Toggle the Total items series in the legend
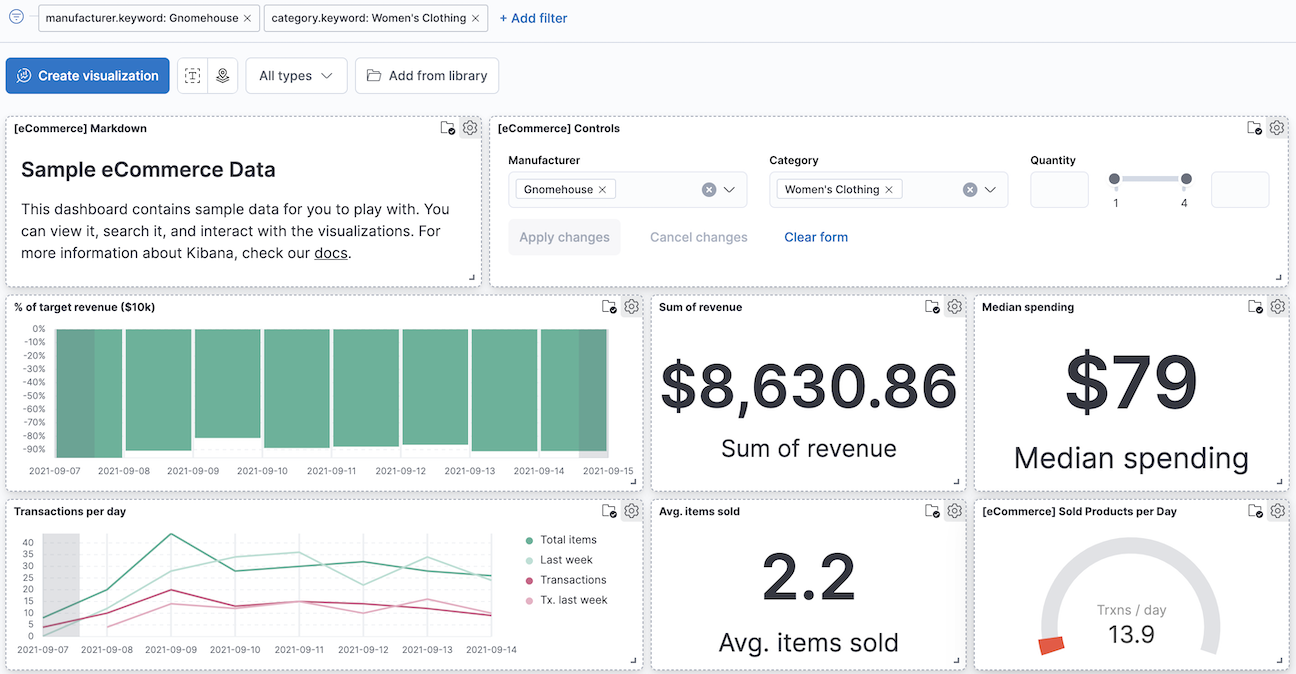Screen dimensions: 1296x674 (570, 539)
